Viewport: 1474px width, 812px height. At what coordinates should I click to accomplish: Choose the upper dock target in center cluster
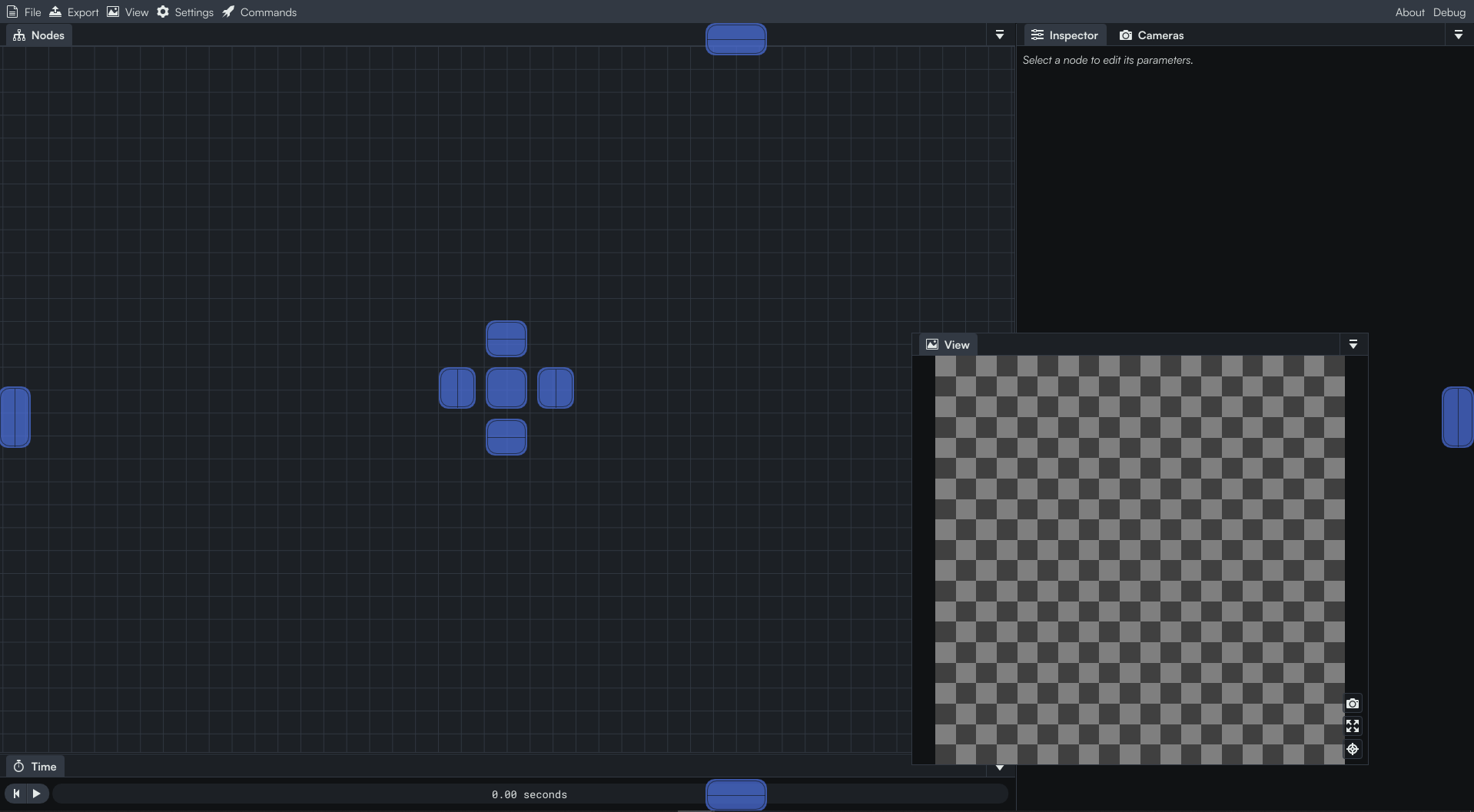click(x=506, y=339)
